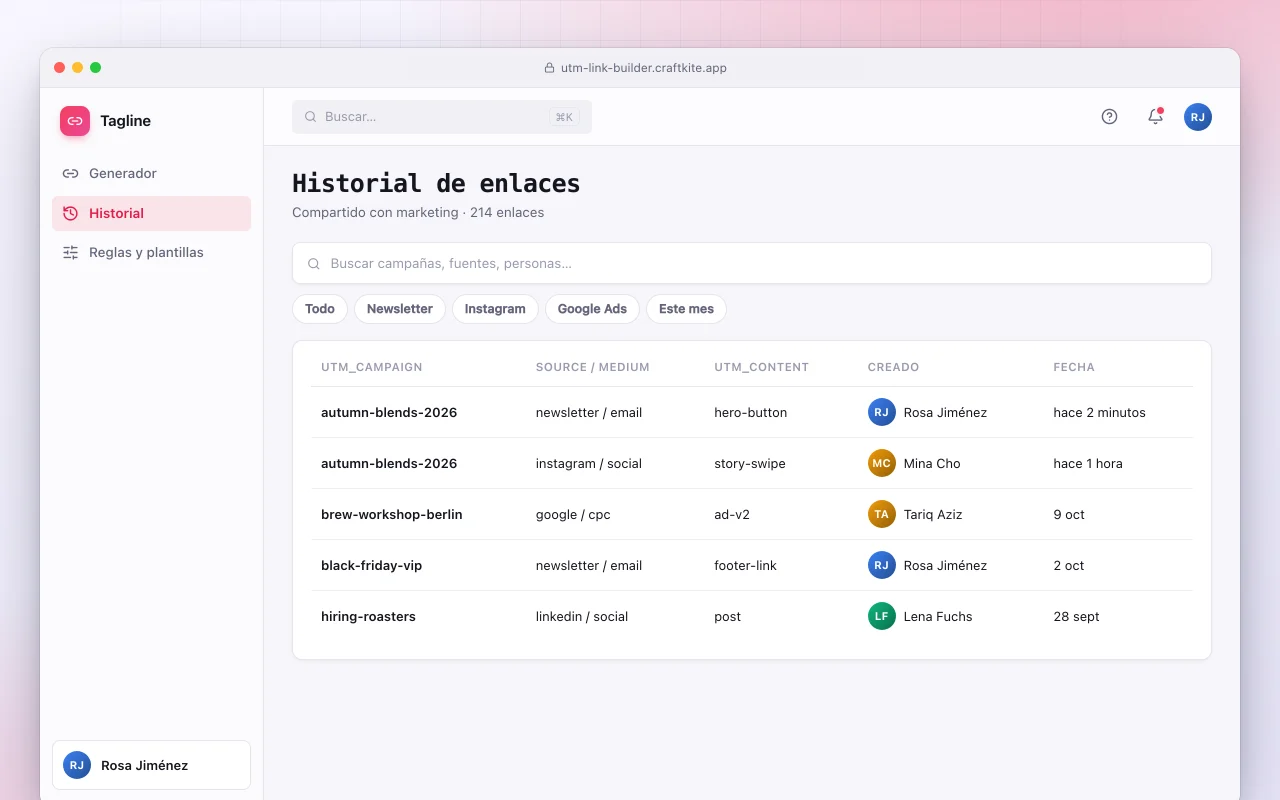
Task: Open the RJ profile avatar in the top bar
Action: point(1198,117)
